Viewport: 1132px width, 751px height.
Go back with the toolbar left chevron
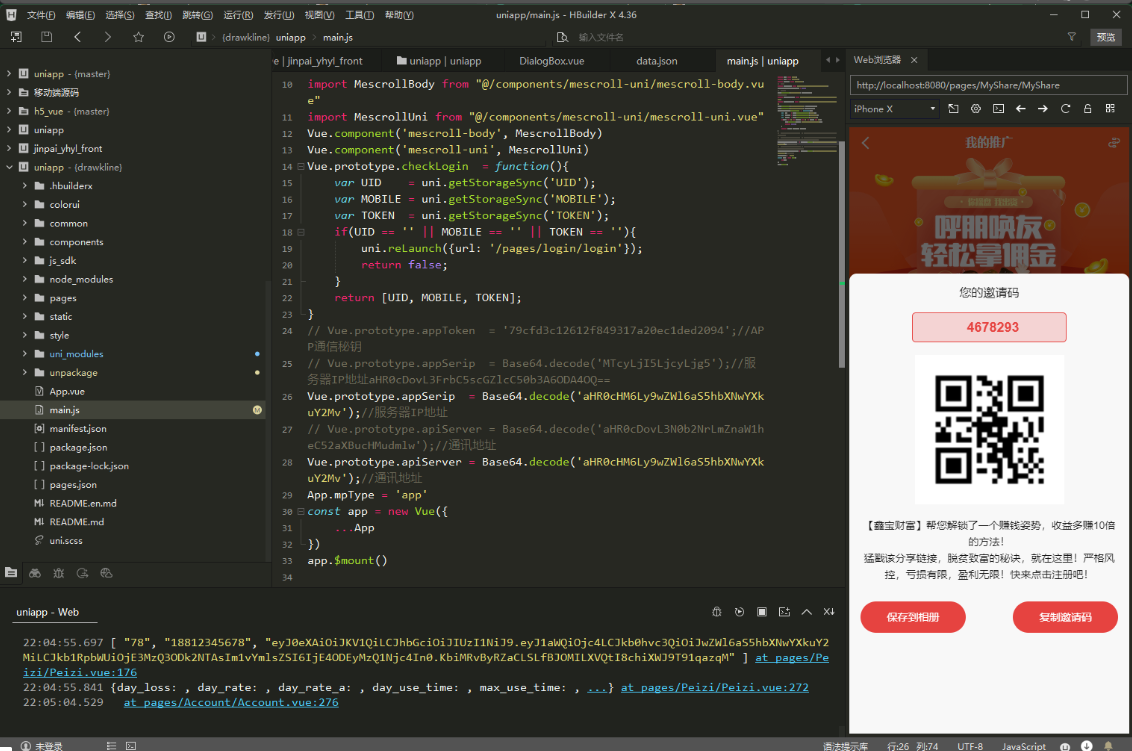(77, 37)
